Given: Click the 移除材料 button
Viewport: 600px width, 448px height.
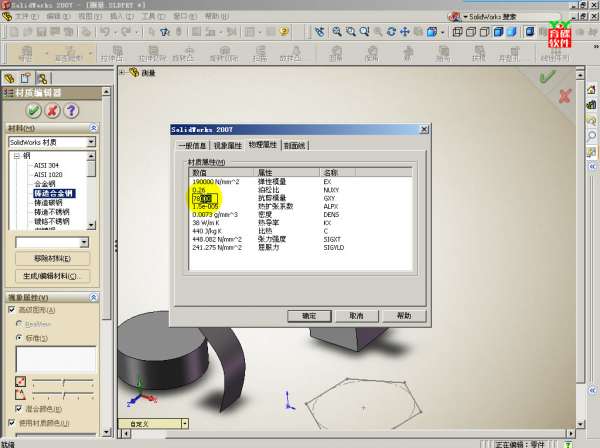Looking at the screenshot, I should tap(50, 258).
